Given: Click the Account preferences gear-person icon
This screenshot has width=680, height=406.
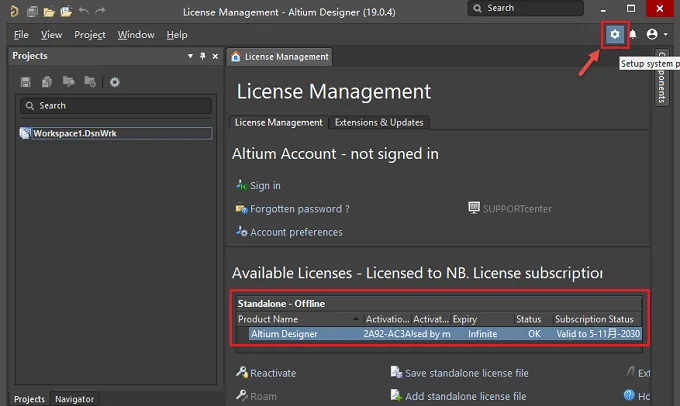Looking at the screenshot, I should pos(241,231).
